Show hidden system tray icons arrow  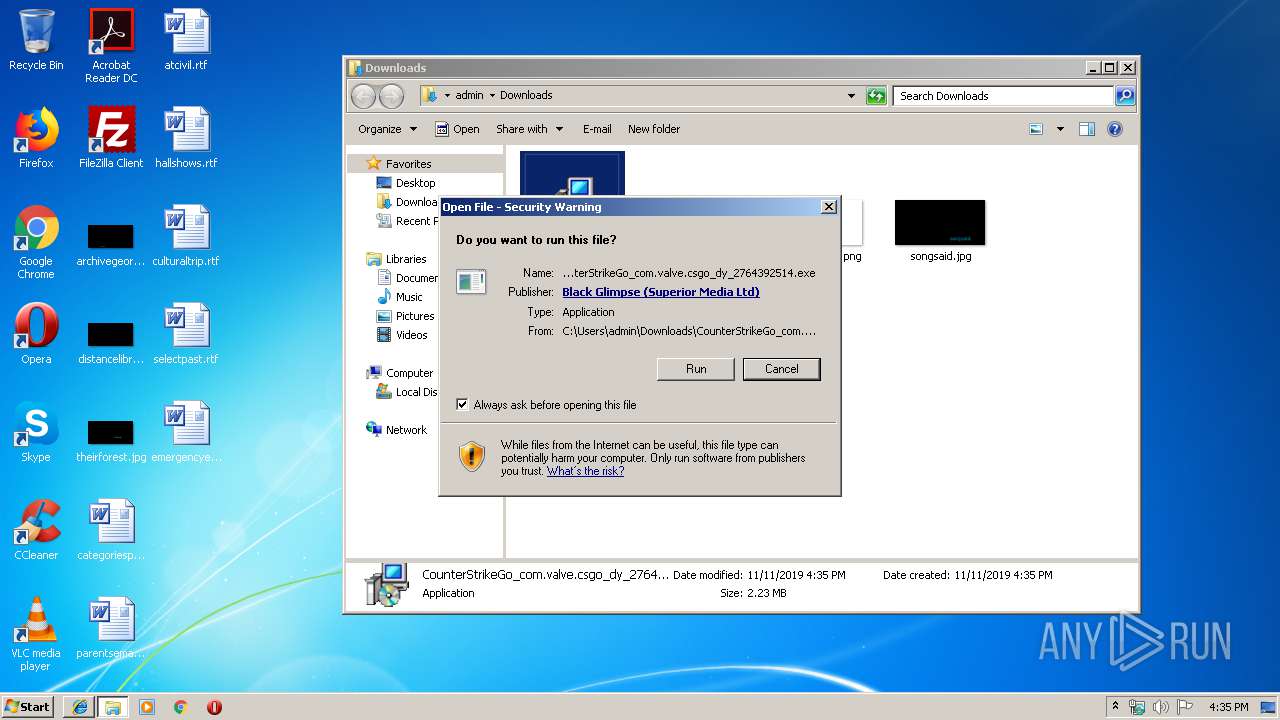tap(1115, 707)
